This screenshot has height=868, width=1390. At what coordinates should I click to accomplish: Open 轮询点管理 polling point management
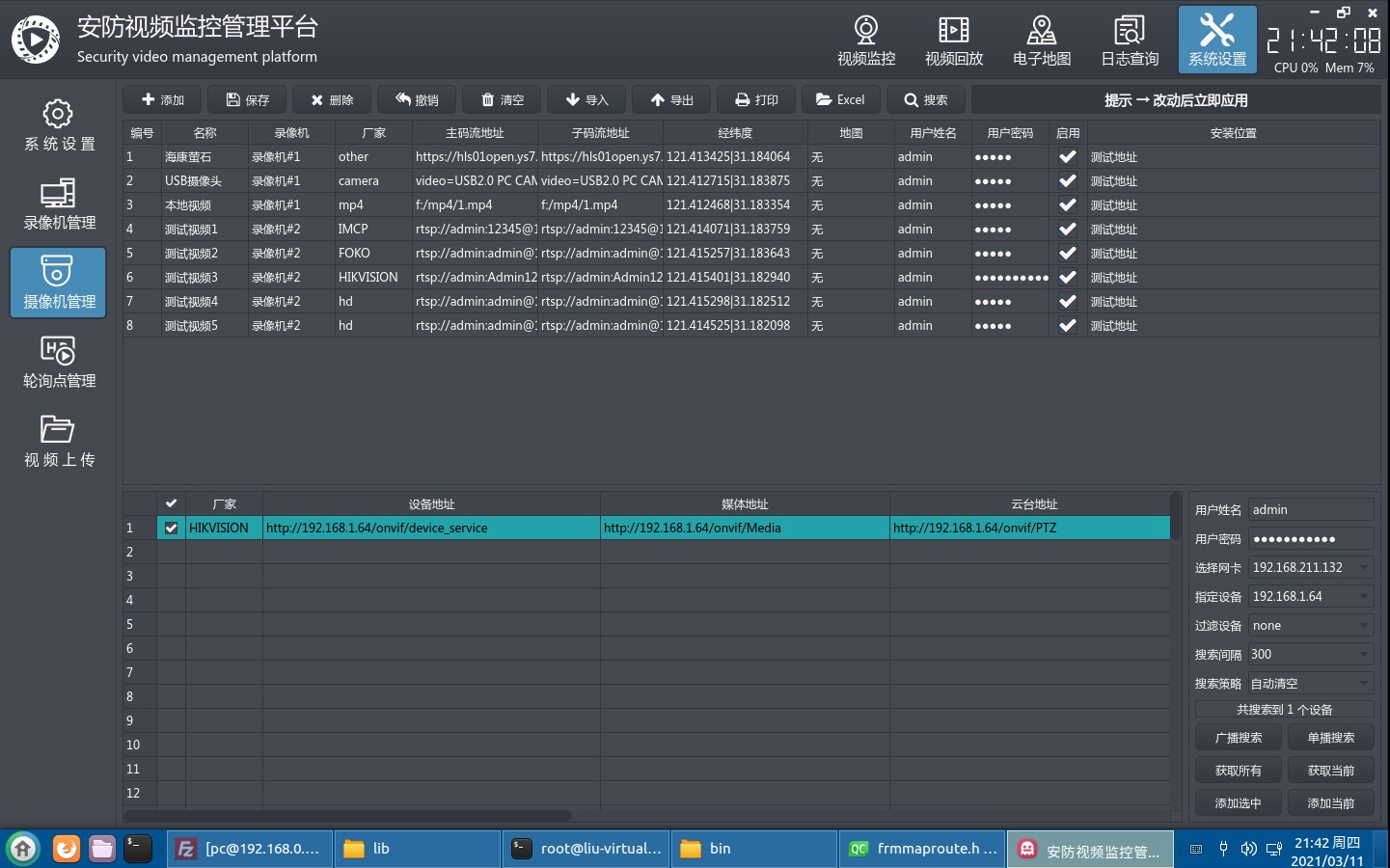tap(59, 362)
